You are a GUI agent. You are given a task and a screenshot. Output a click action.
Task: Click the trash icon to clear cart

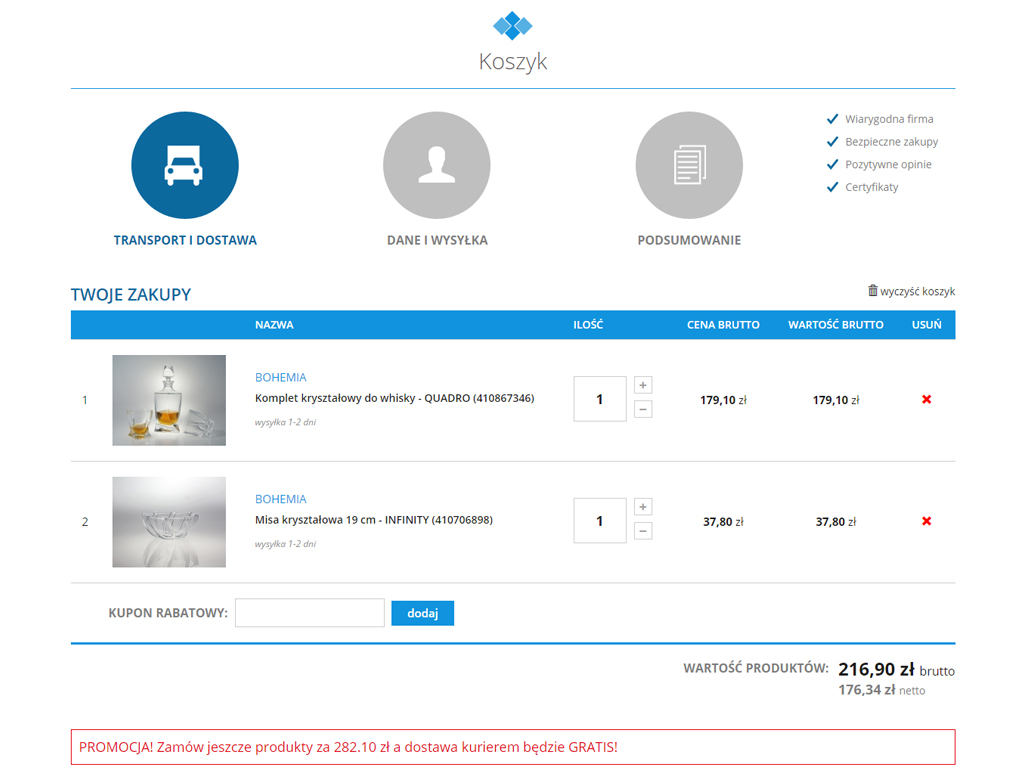coord(872,291)
